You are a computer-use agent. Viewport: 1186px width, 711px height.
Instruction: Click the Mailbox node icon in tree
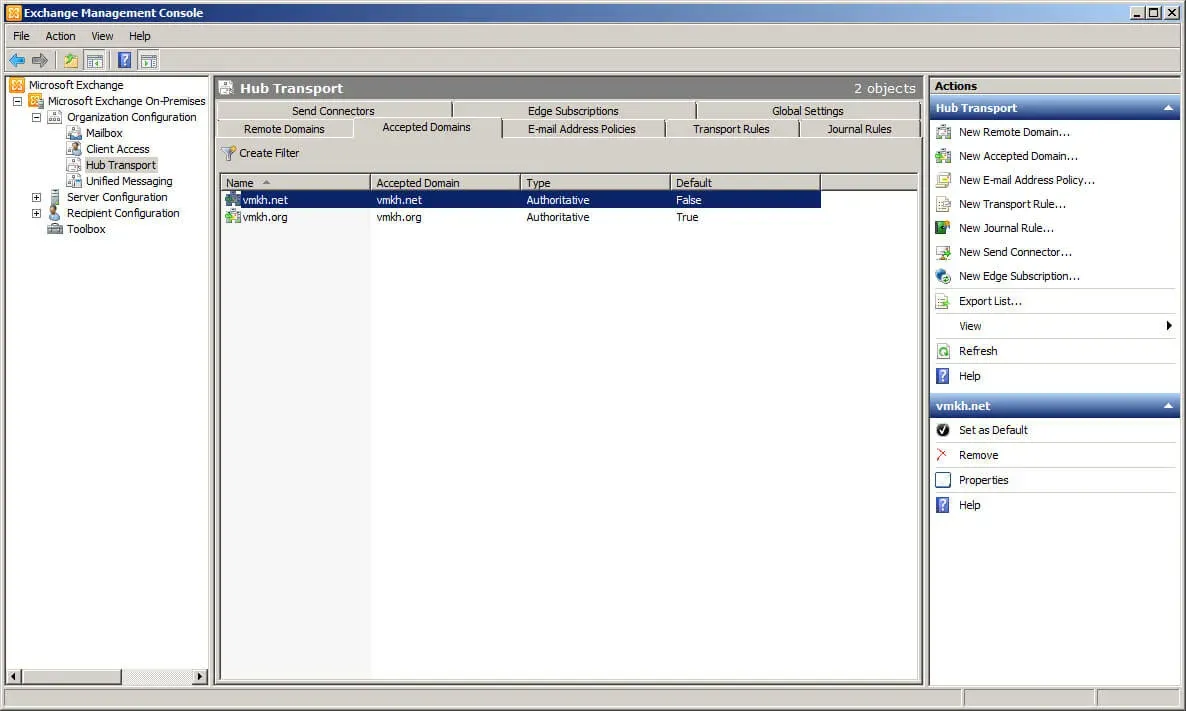(74, 133)
